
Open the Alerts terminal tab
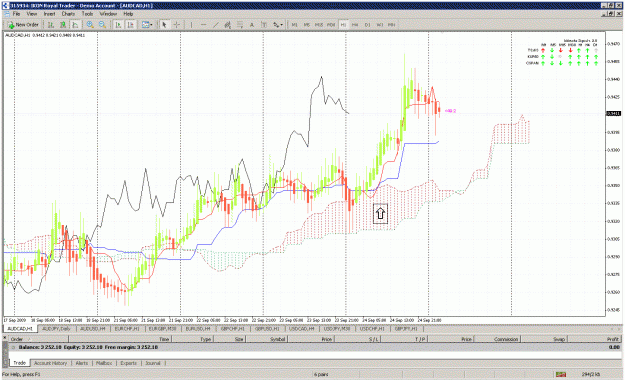coord(82,363)
